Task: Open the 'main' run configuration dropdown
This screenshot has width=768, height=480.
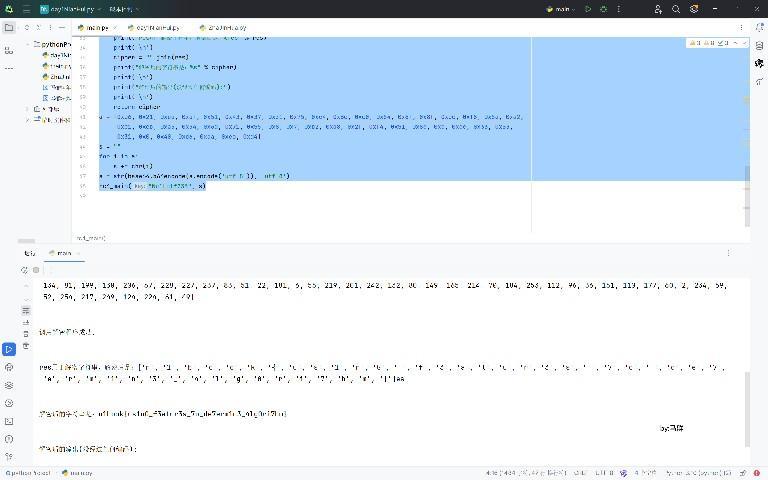Action: click(x=560, y=9)
